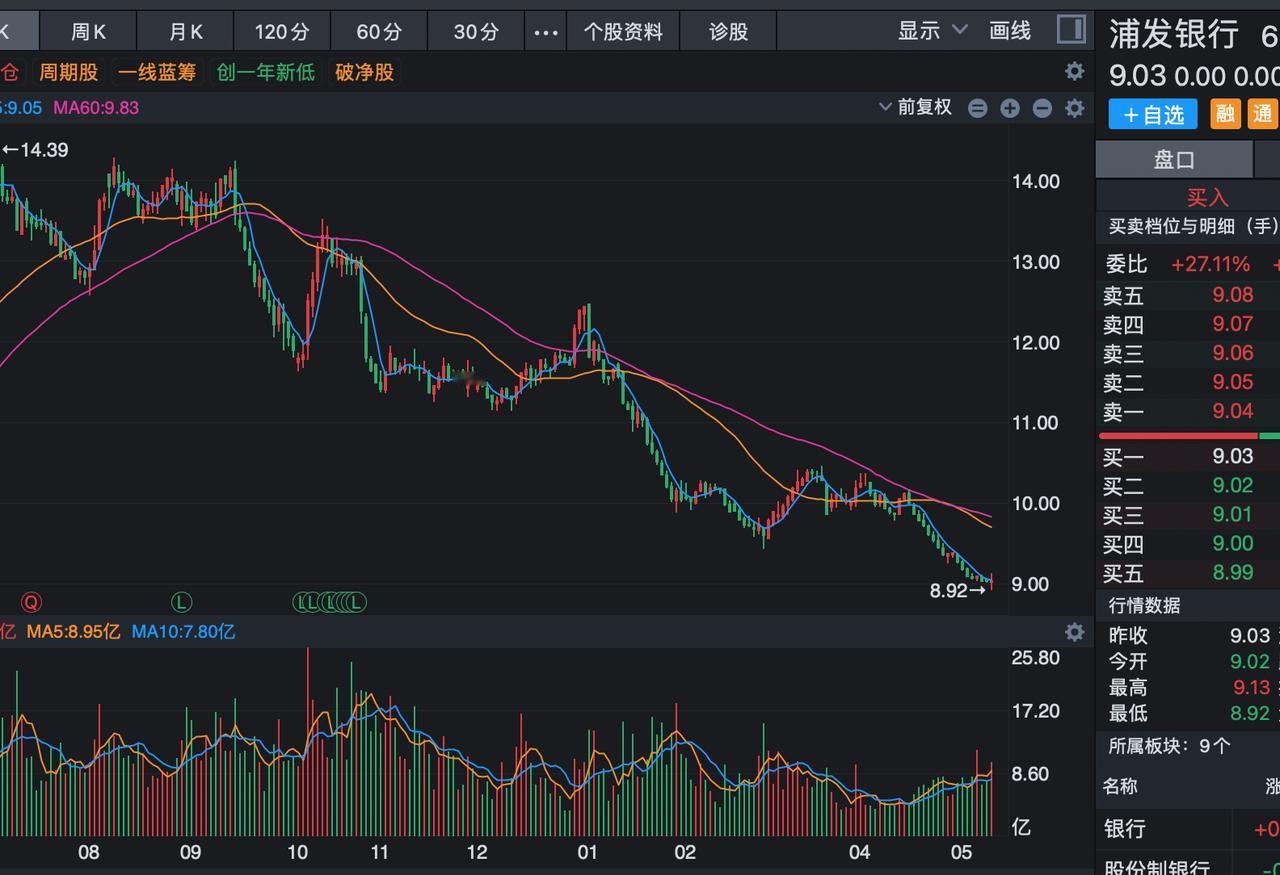Toggle the right side panel layout icon
Screen dimensions: 1280x875
coord(1071,30)
